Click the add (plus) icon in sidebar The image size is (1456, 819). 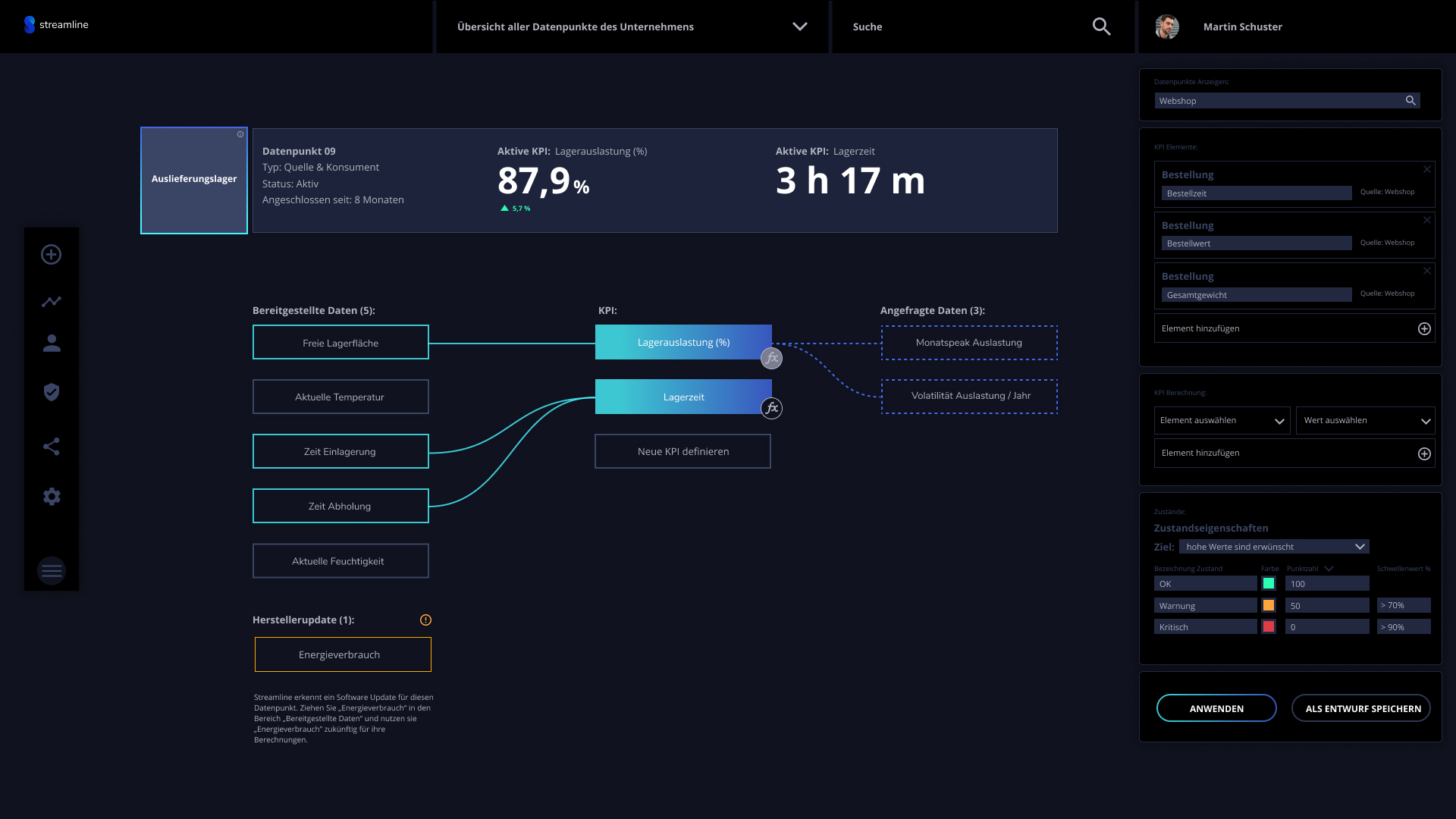click(x=52, y=254)
